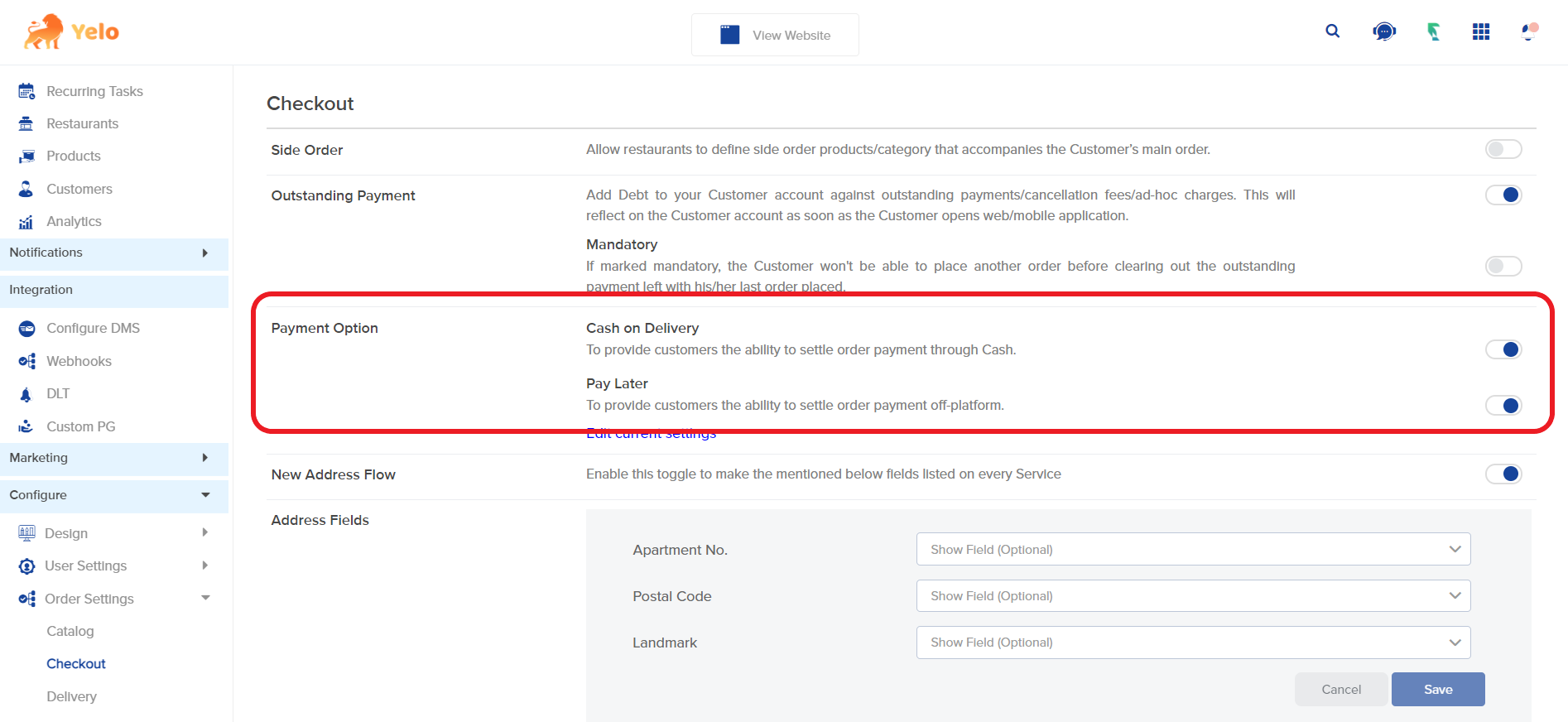
Task: Open the Webhooks sidebar item
Action: coord(79,361)
